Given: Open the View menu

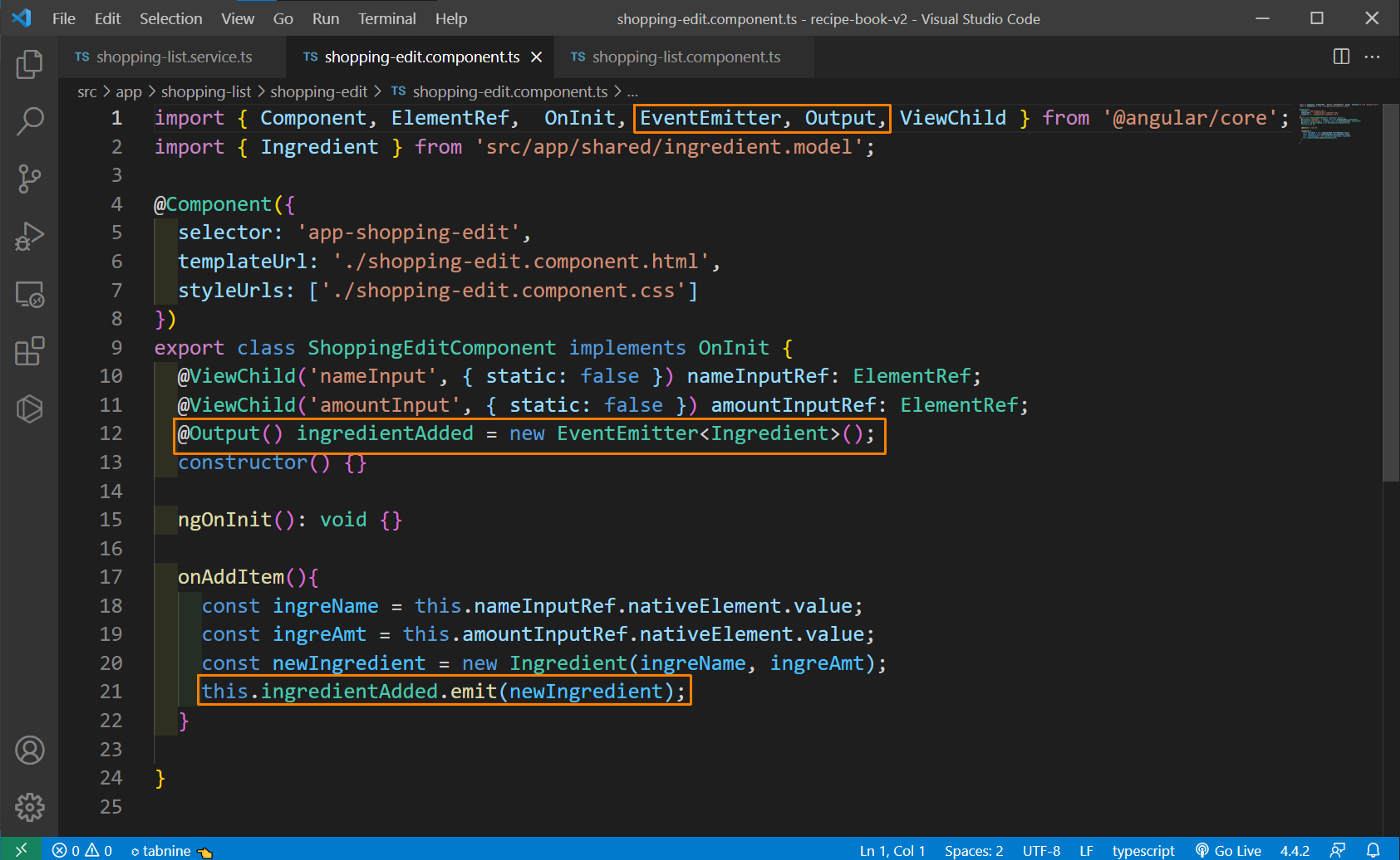Looking at the screenshot, I should click(x=237, y=19).
